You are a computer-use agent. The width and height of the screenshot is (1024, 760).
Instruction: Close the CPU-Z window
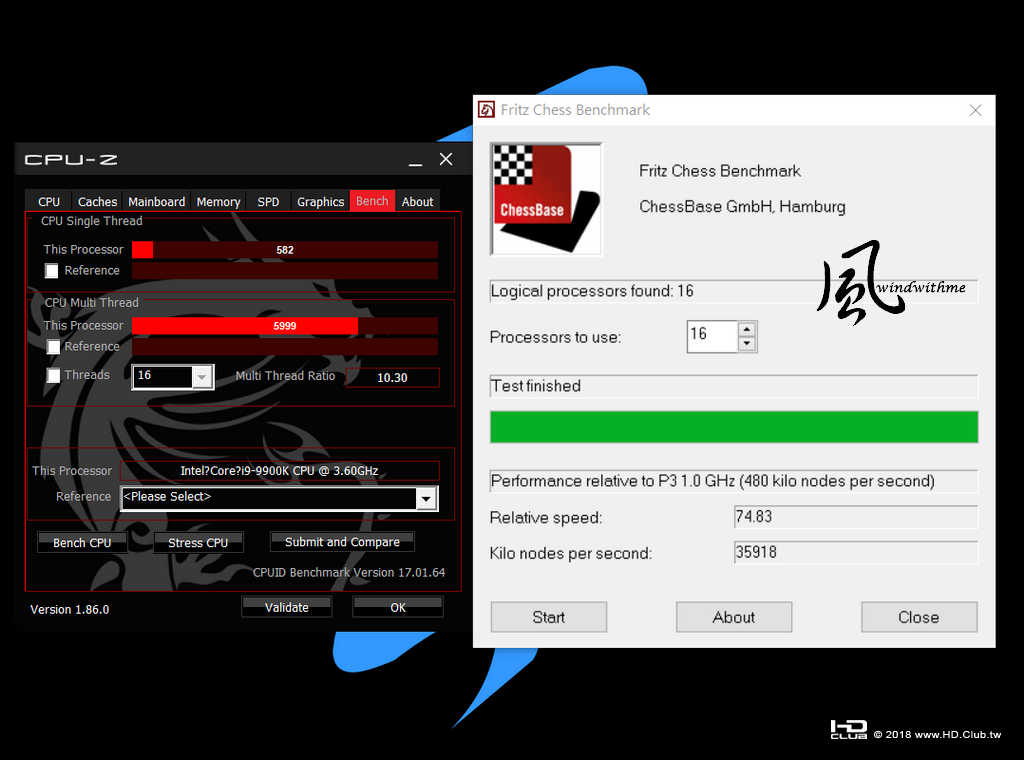[446, 159]
